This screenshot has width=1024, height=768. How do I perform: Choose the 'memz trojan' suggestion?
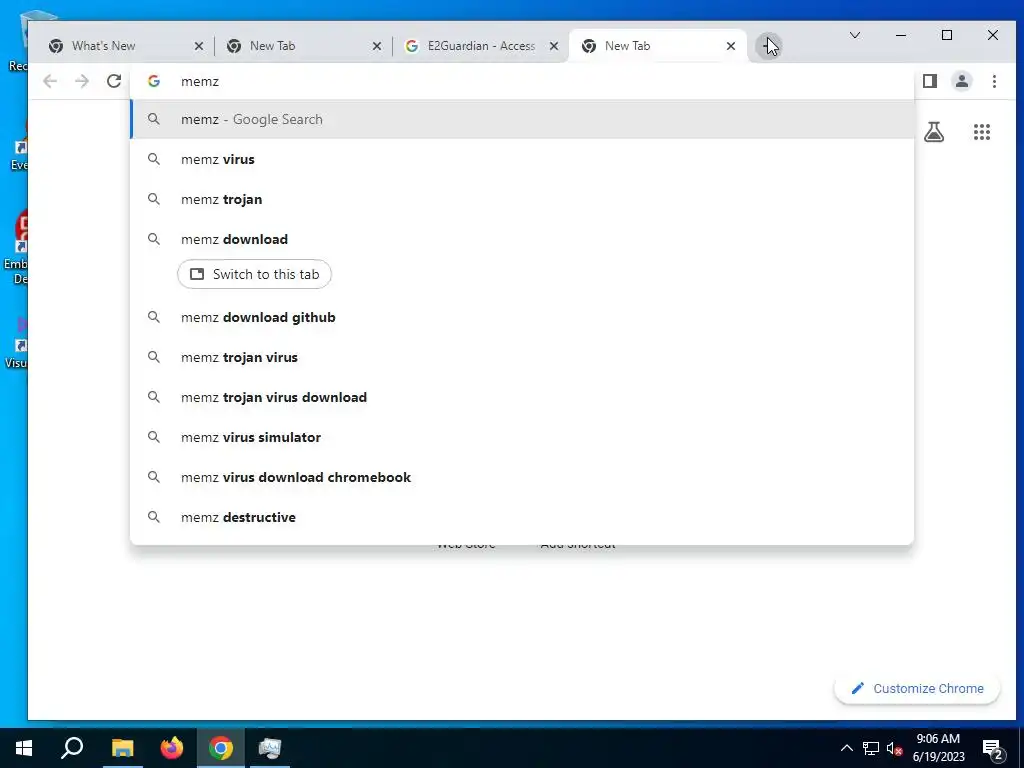(522, 199)
